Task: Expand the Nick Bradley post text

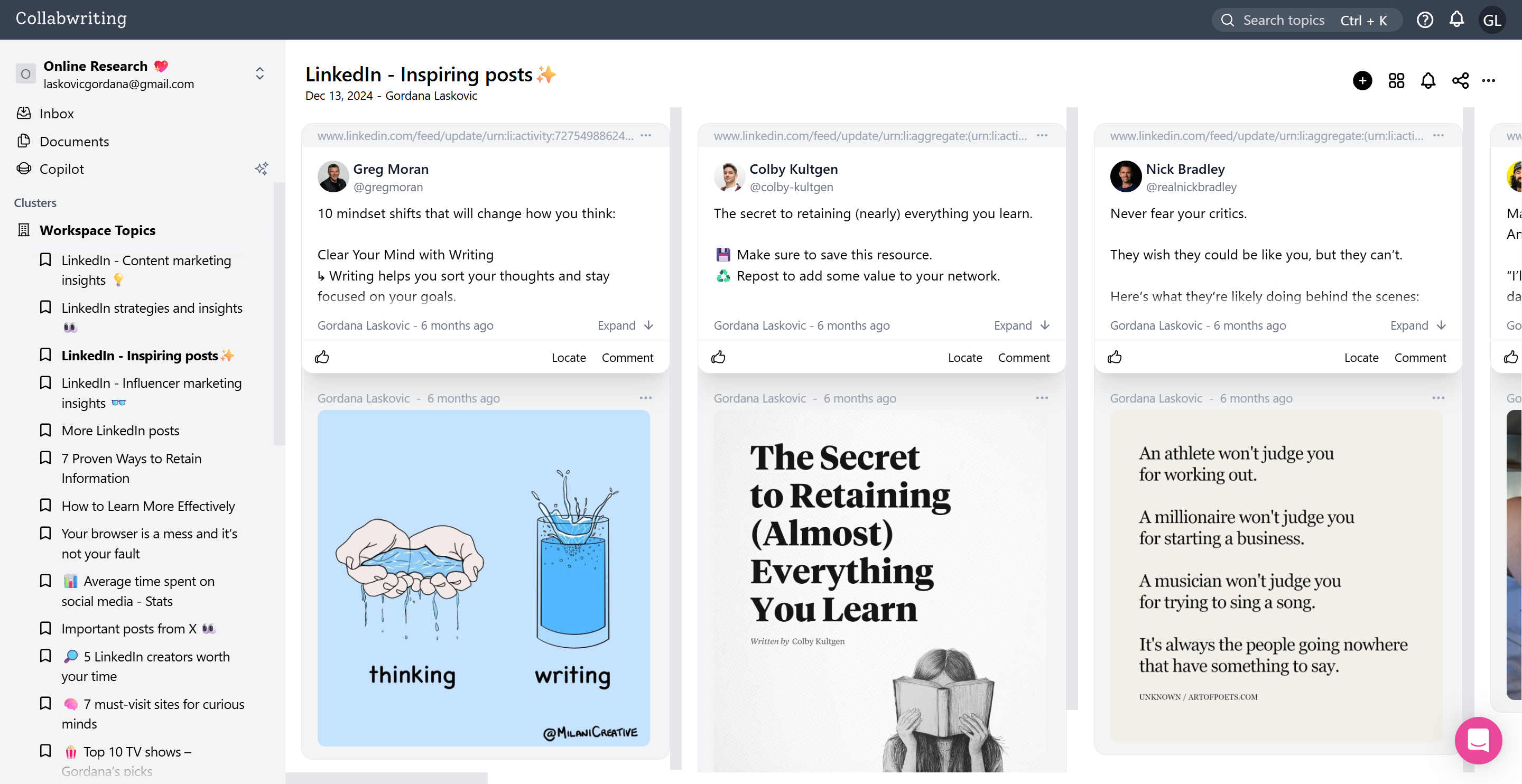Action: coord(1418,325)
